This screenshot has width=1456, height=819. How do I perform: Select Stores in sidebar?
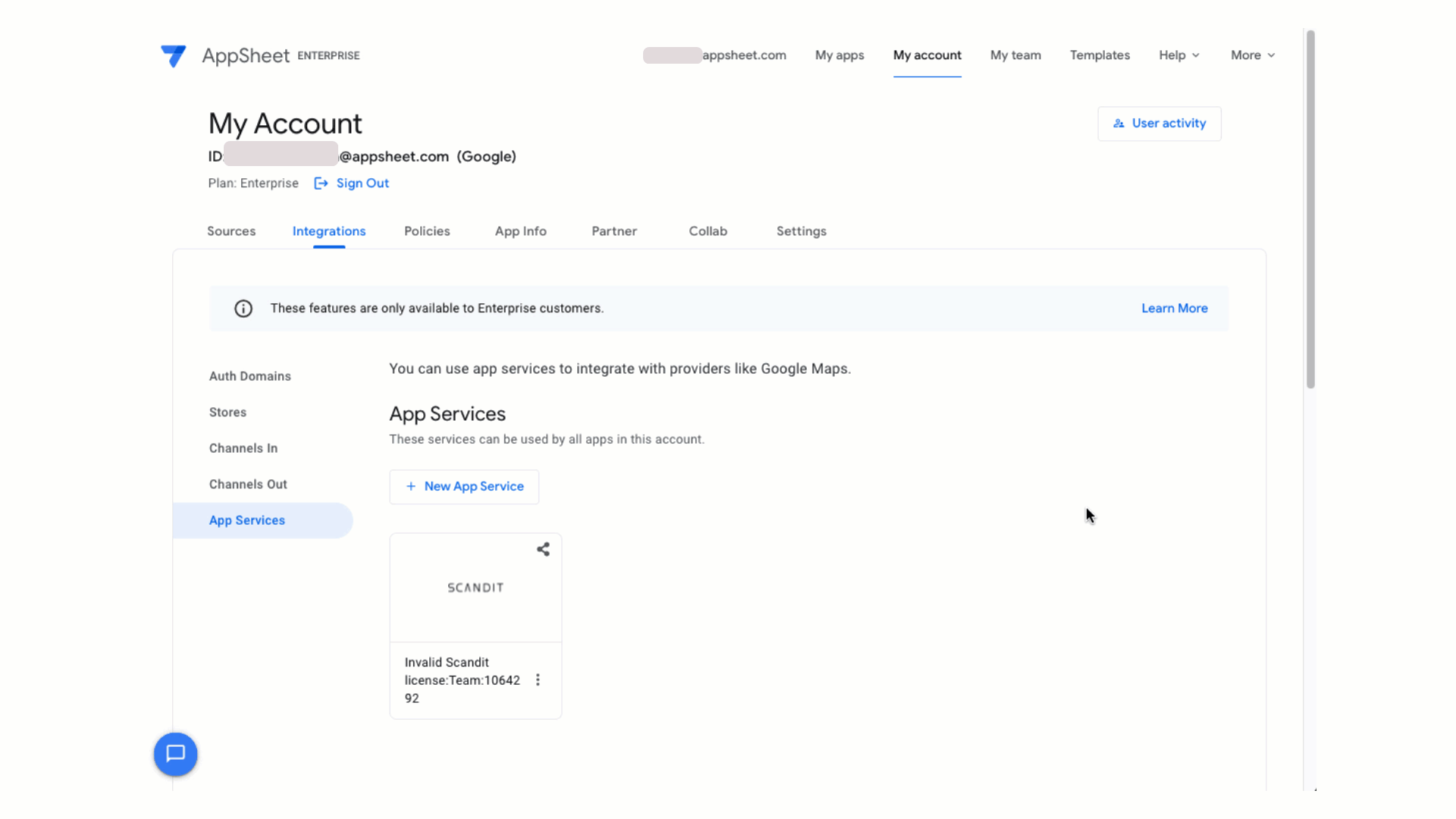[x=227, y=413]
